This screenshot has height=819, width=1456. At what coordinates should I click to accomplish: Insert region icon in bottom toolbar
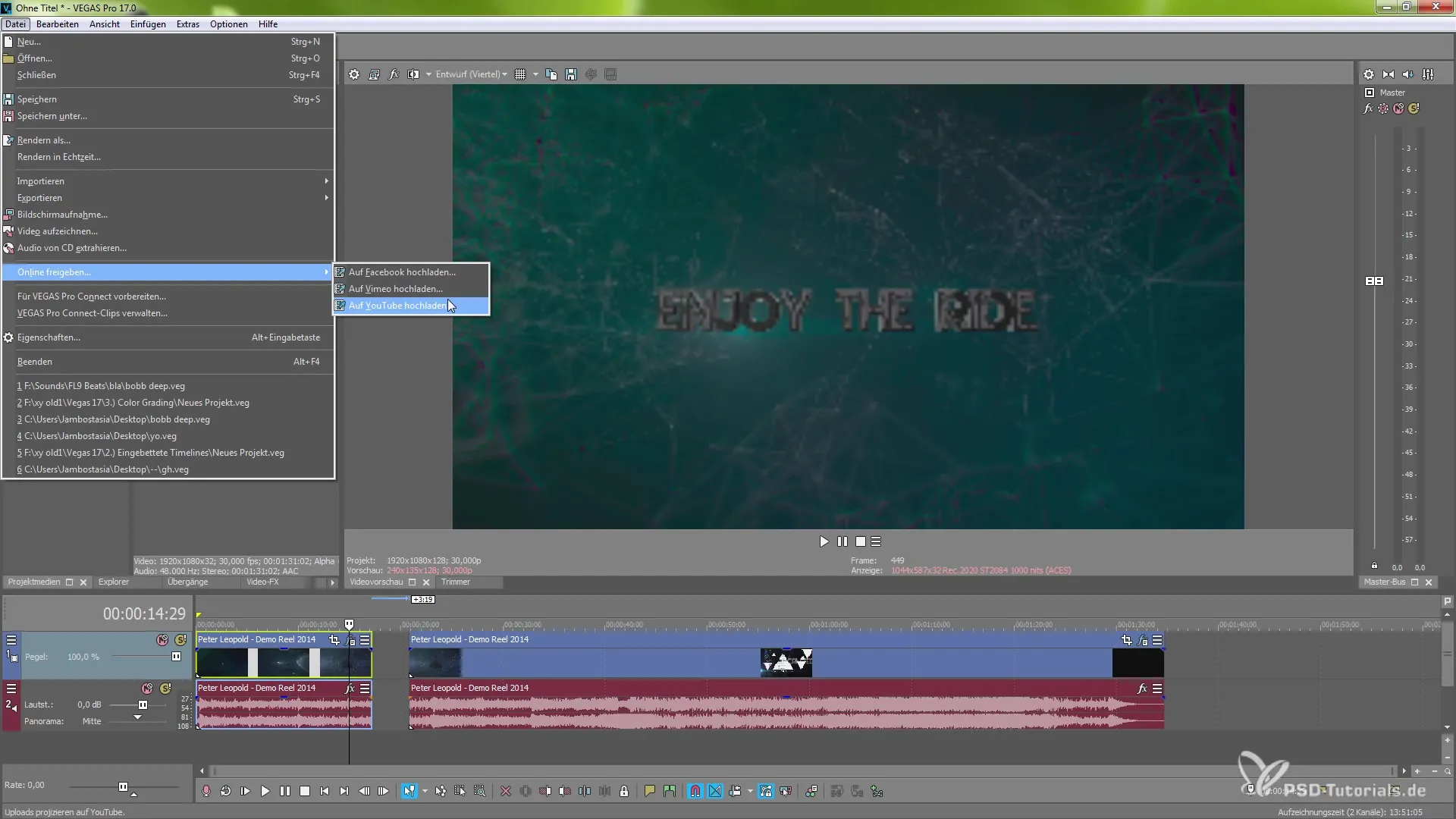[669, 791]
